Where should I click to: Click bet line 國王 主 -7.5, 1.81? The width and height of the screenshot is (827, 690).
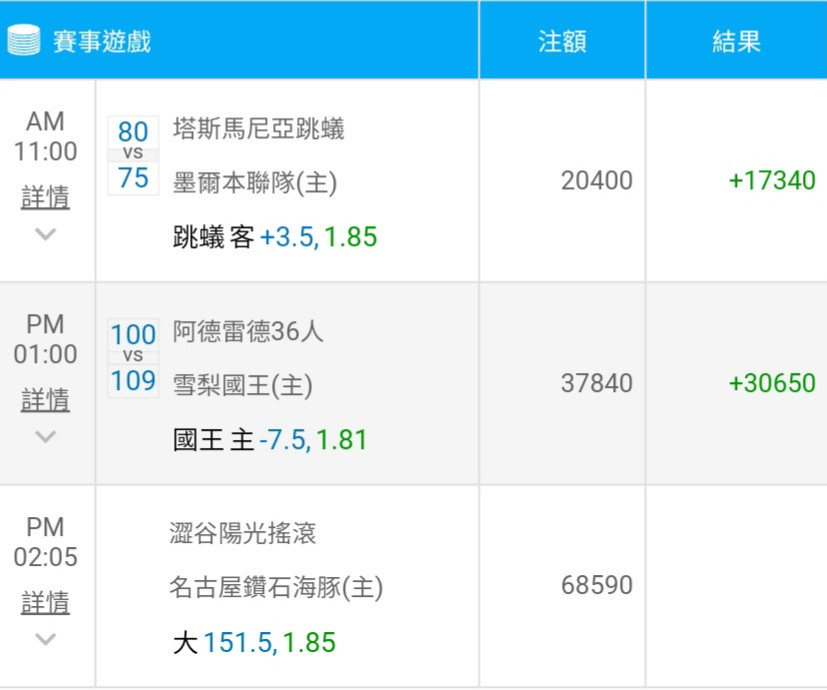click(270, 440)
